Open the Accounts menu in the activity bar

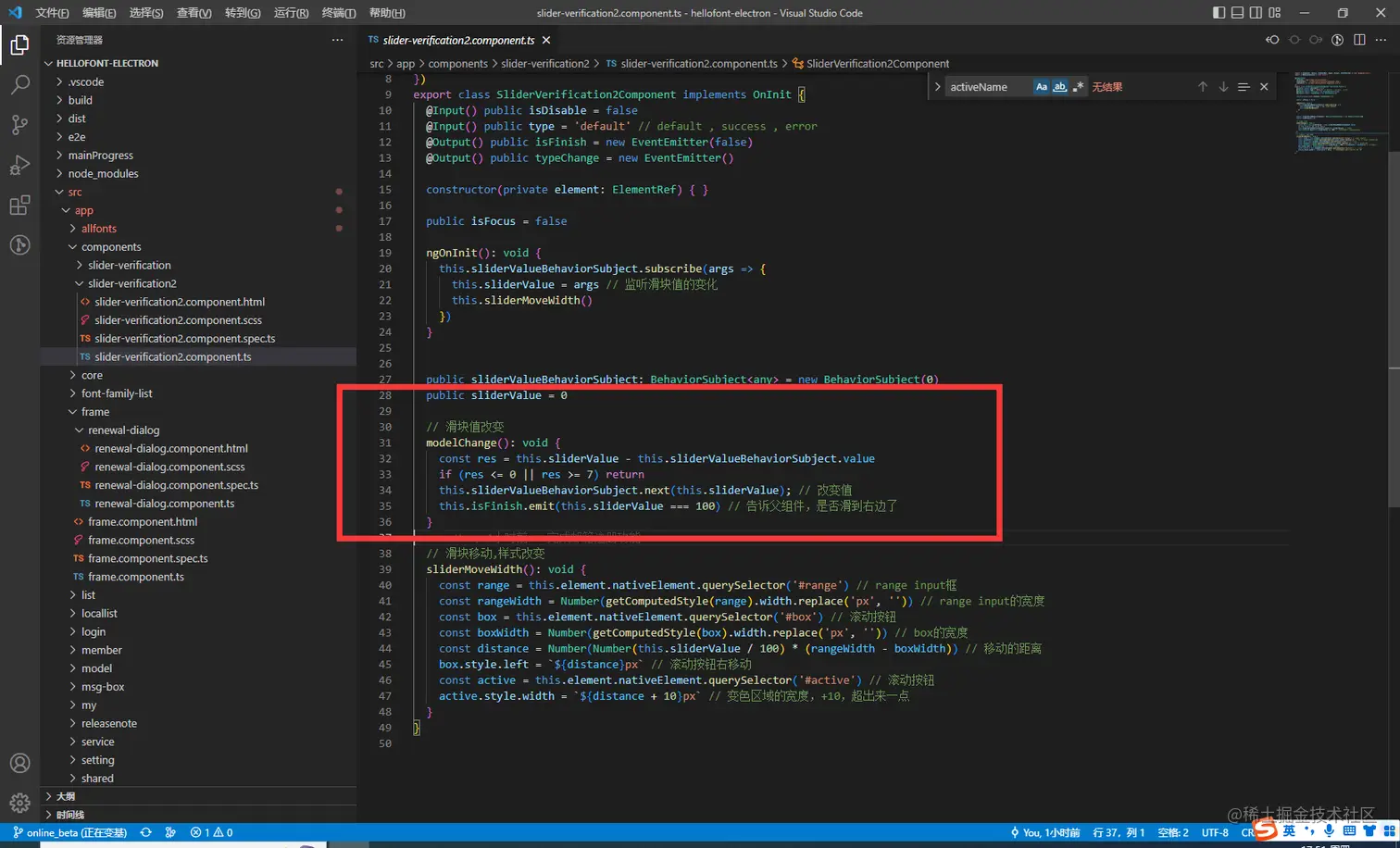[x=19, y=763]
